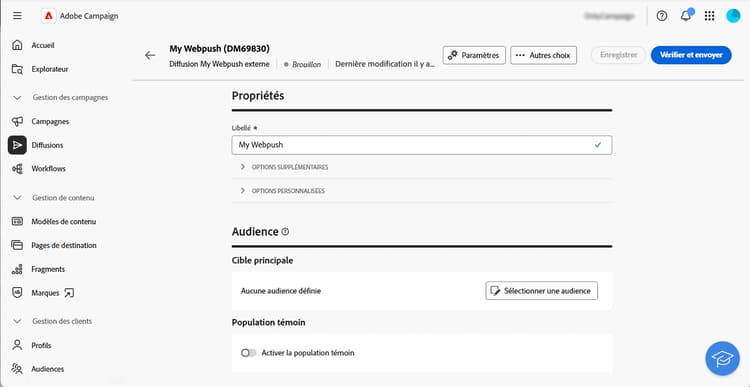
Task: Open the Autres choix menu button
Action: click(x=543, y=55)
